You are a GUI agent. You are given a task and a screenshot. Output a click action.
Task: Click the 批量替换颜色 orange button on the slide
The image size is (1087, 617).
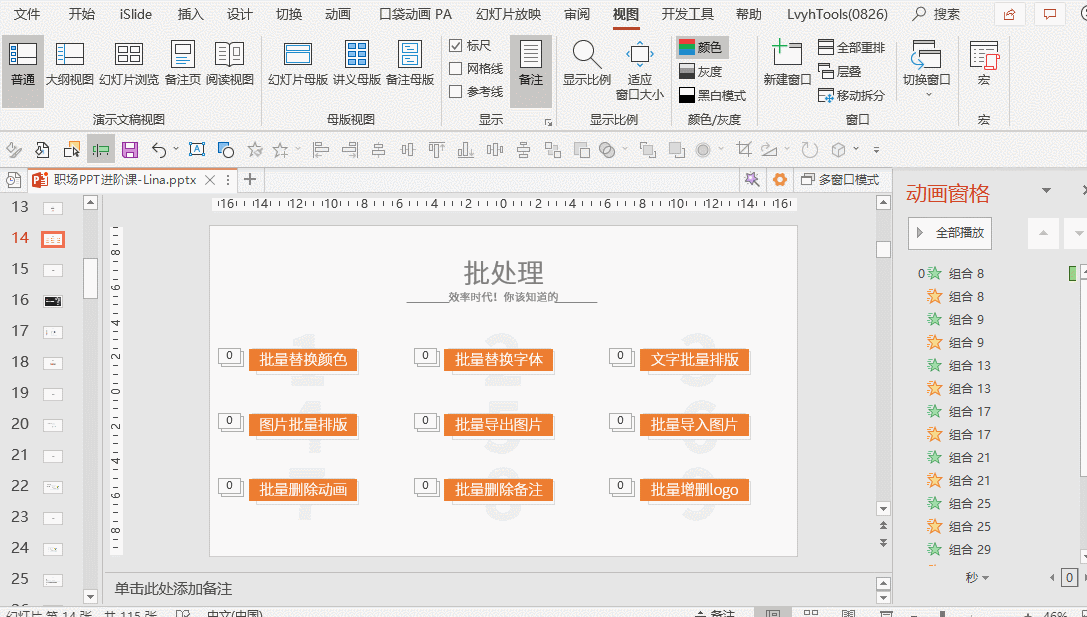coord(303,359)
